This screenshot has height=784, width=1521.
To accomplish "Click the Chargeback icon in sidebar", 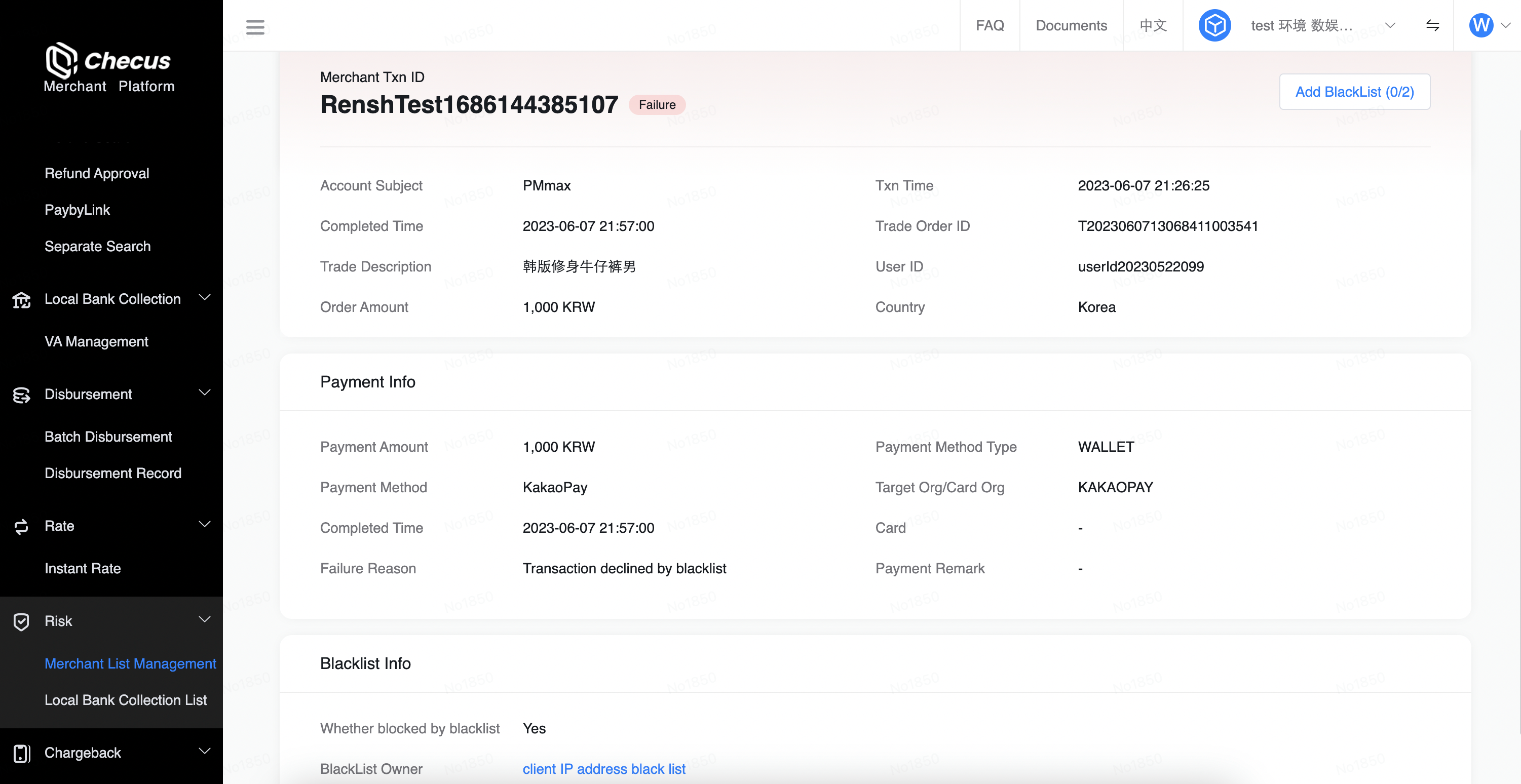I will click(21, 753).
